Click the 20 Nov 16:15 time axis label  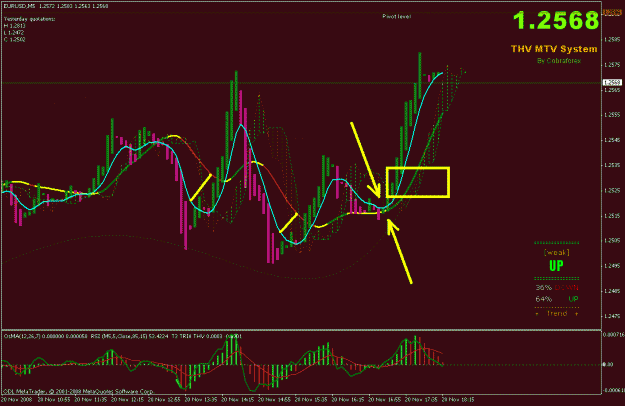(x=347, y=399)
